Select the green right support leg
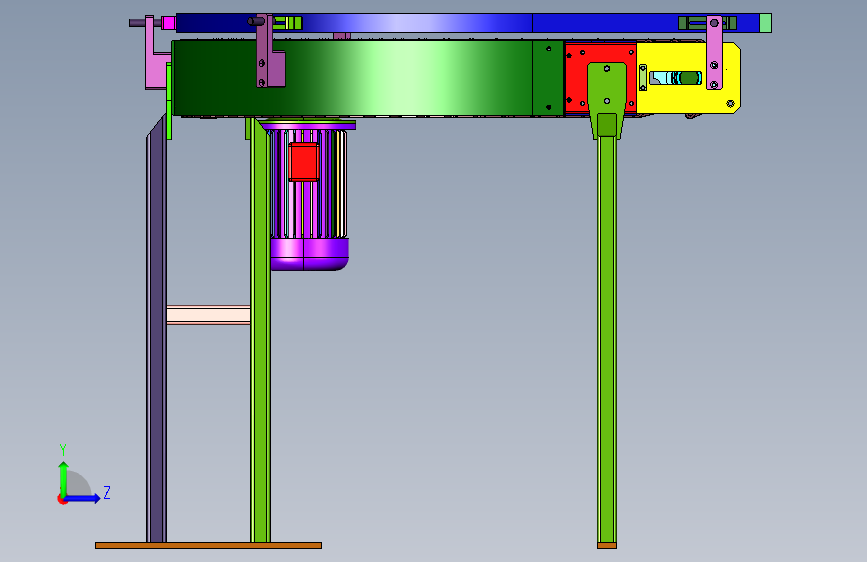 click(x=607, y=337)
